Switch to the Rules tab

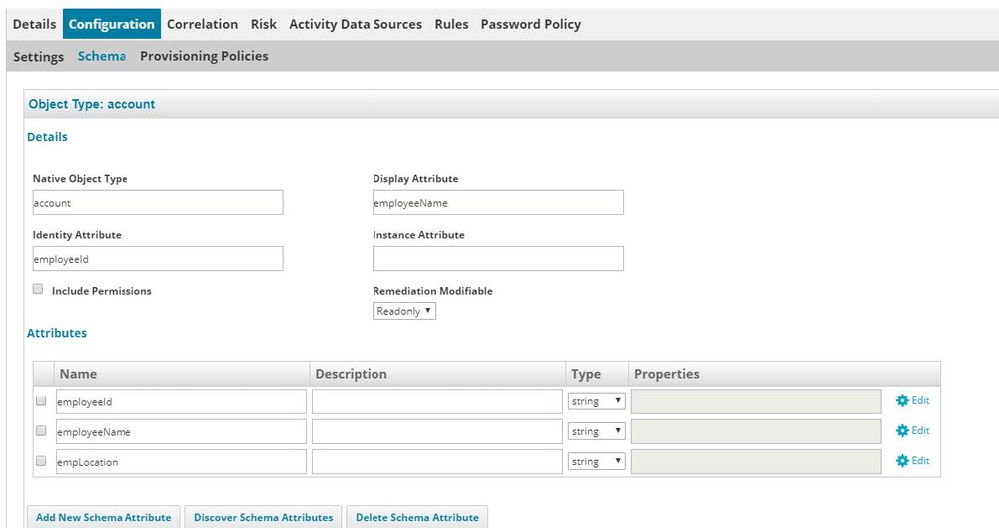[x=451, y=24]
